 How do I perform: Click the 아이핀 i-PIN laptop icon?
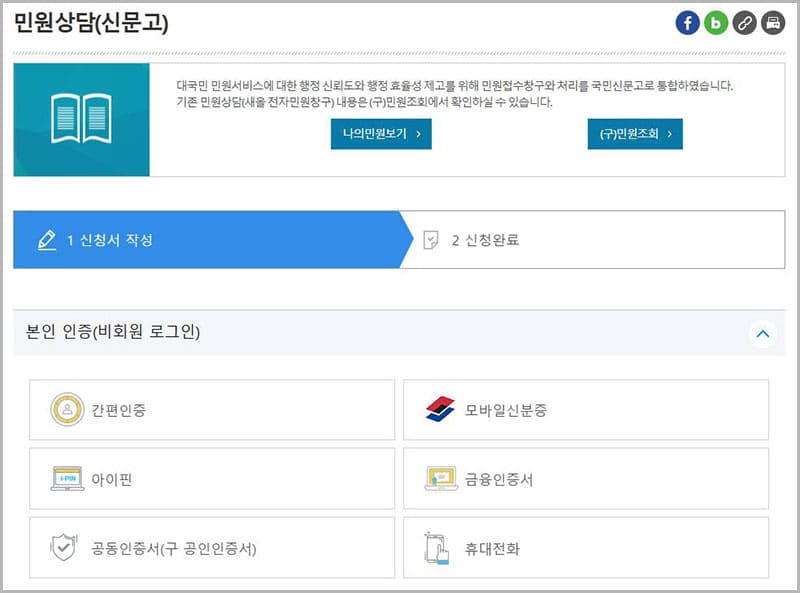(x=67, y=479)
